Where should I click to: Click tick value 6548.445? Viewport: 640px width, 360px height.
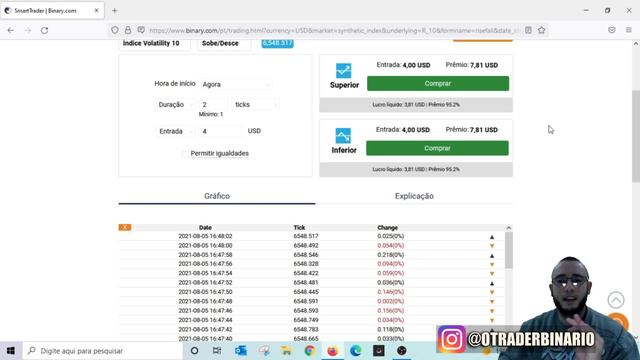click(306, 292)
